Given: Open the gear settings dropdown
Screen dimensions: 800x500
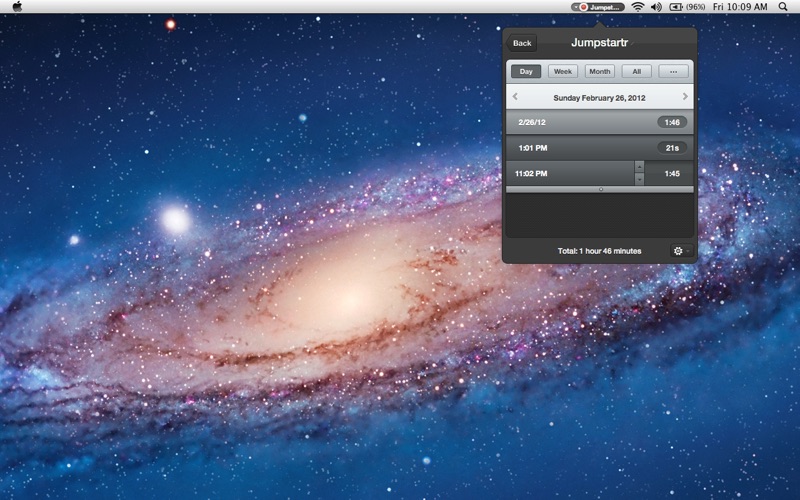Looking at the screenshot, I should (679, 251).
